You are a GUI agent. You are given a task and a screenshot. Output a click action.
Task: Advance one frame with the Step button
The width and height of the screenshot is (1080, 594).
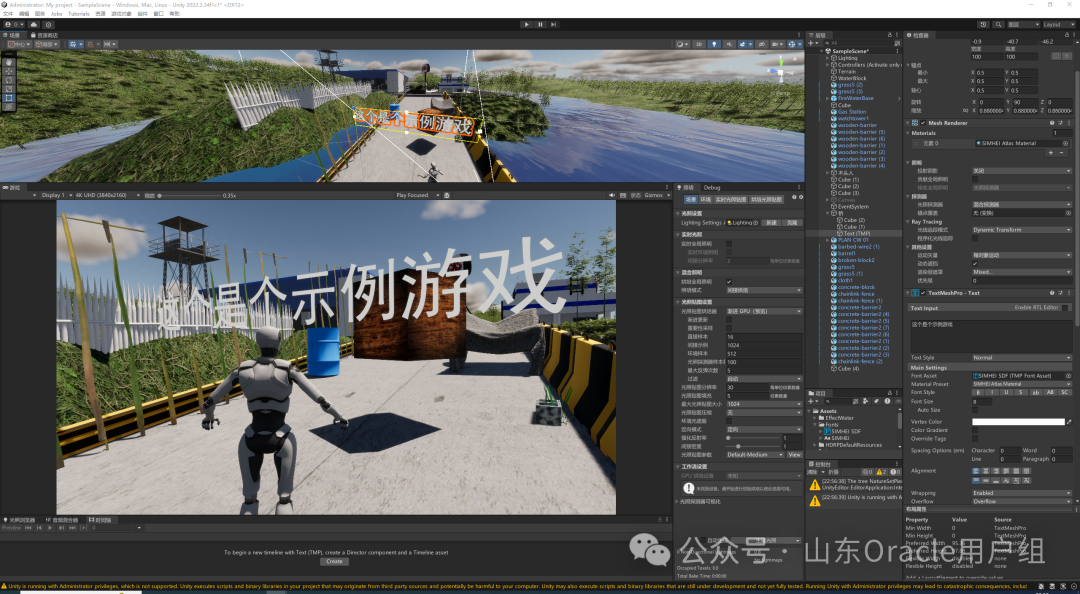pos(553,24)
